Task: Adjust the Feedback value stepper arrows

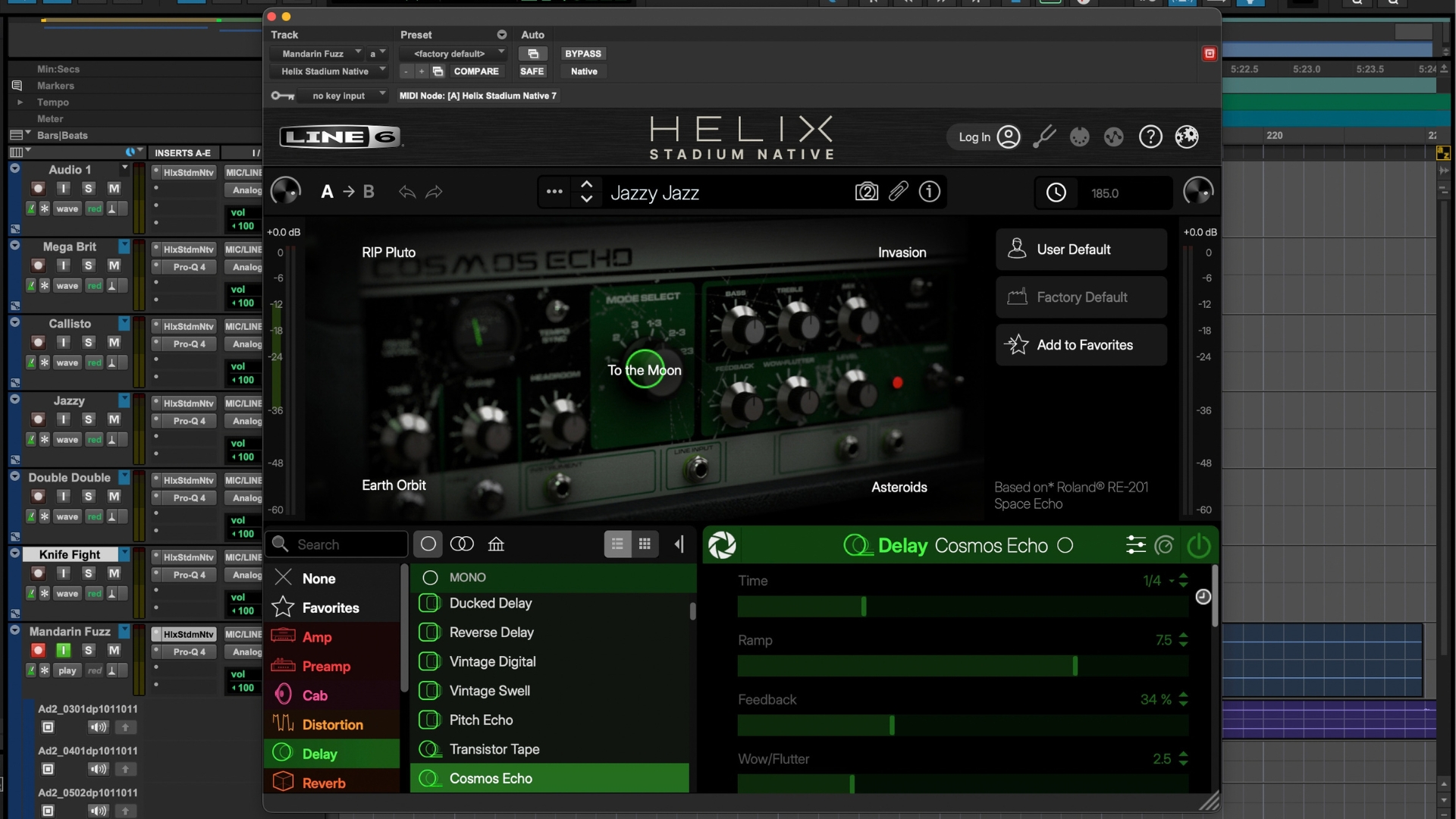Action: pyautogui.click(x=1183, y=699)
